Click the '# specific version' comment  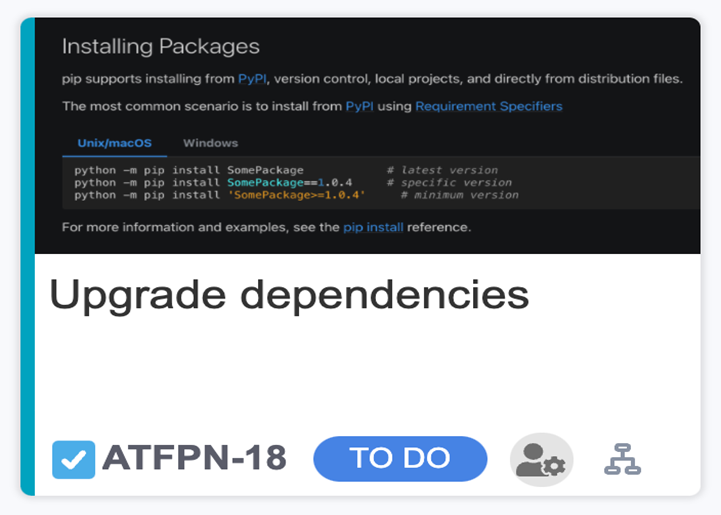[x=449, y=183]
